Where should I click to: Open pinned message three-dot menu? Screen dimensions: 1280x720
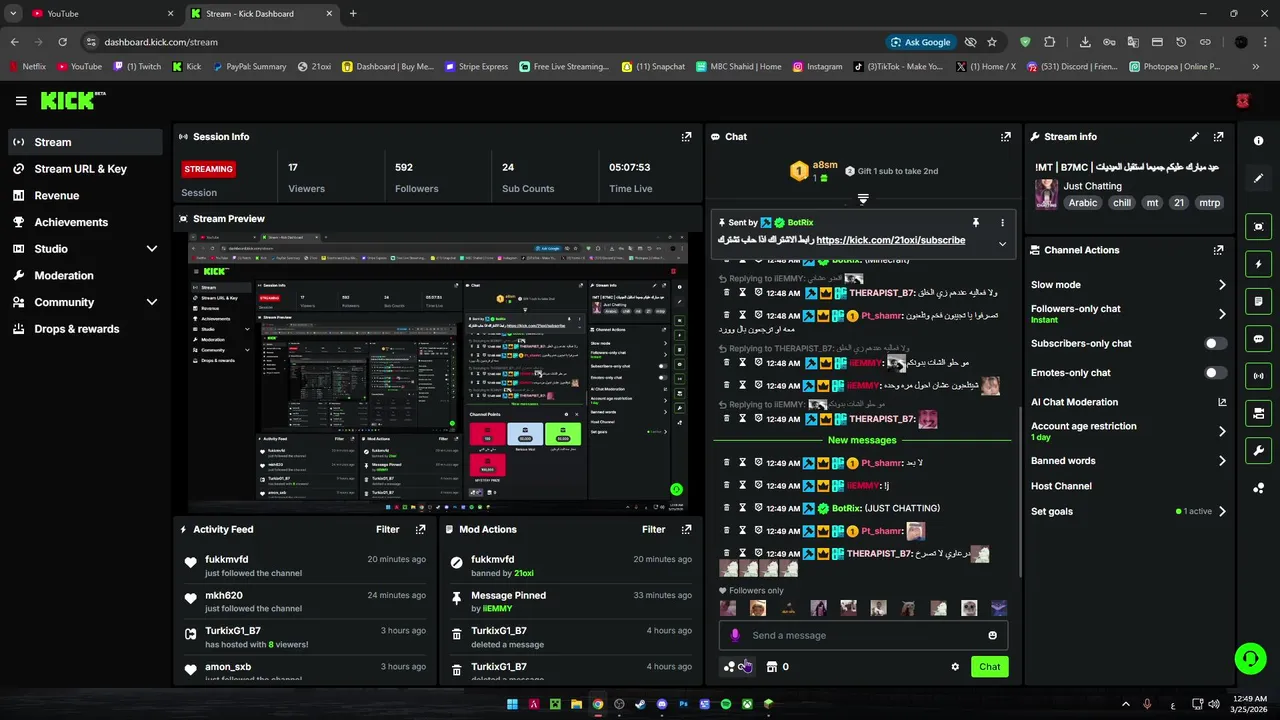click(1002, 223)
